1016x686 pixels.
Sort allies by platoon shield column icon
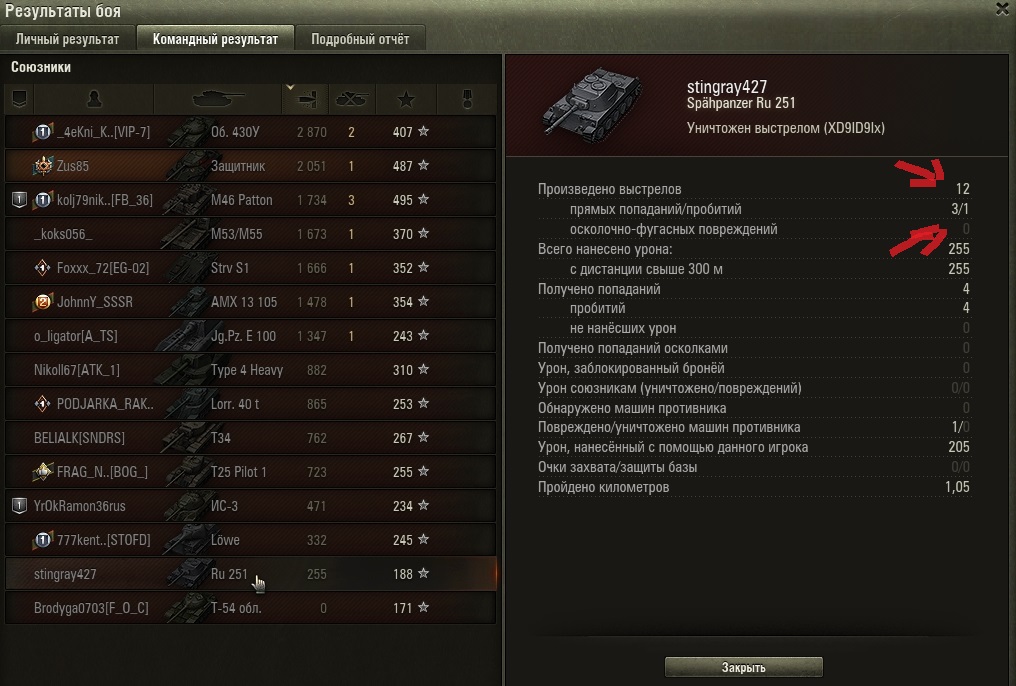point(19,99)
